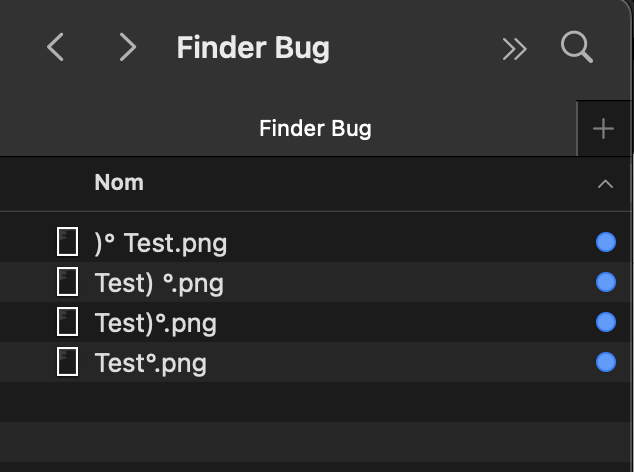
Task: Toggle sort order using the column arrow
Action: click(604, 184)
